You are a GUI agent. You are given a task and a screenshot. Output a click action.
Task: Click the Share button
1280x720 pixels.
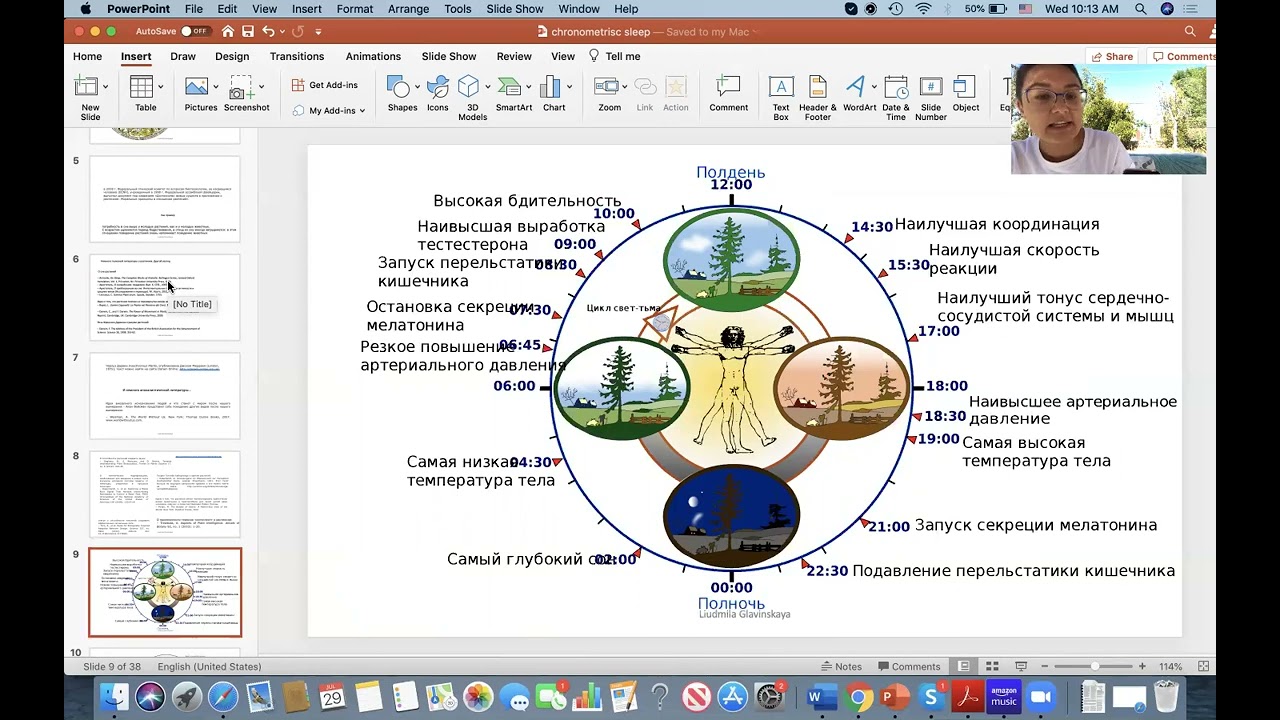point(1112,57)
